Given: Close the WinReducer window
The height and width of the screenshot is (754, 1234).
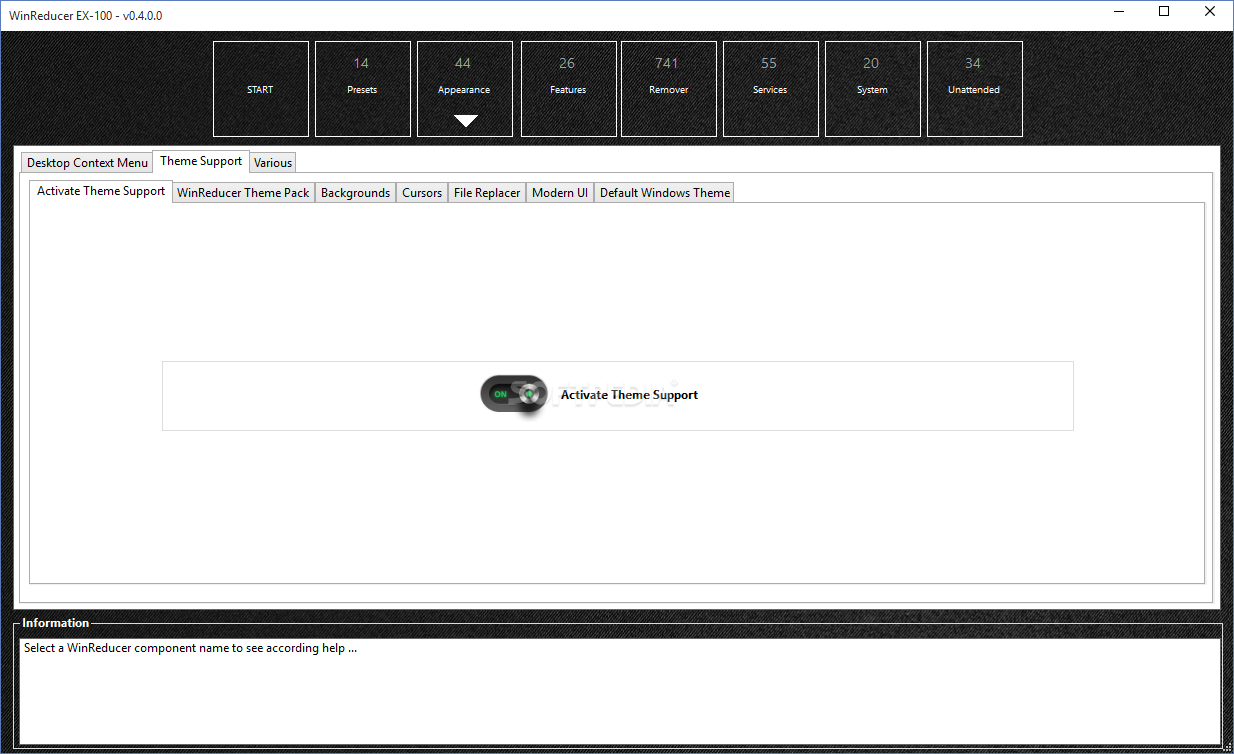Looking at the screenshot, I should point(1210,12).
